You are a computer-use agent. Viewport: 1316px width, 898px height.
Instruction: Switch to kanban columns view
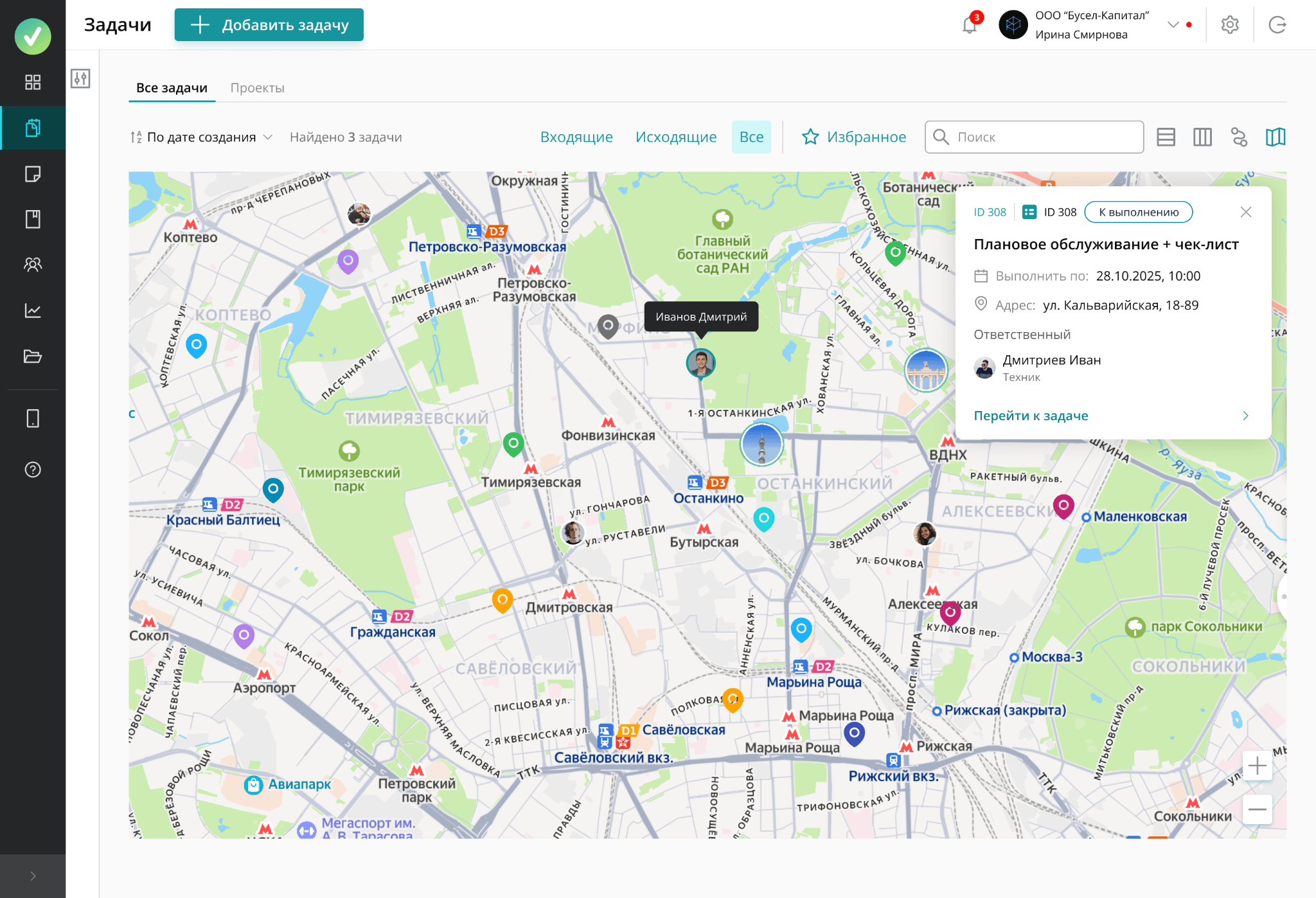coord(1202,137)
